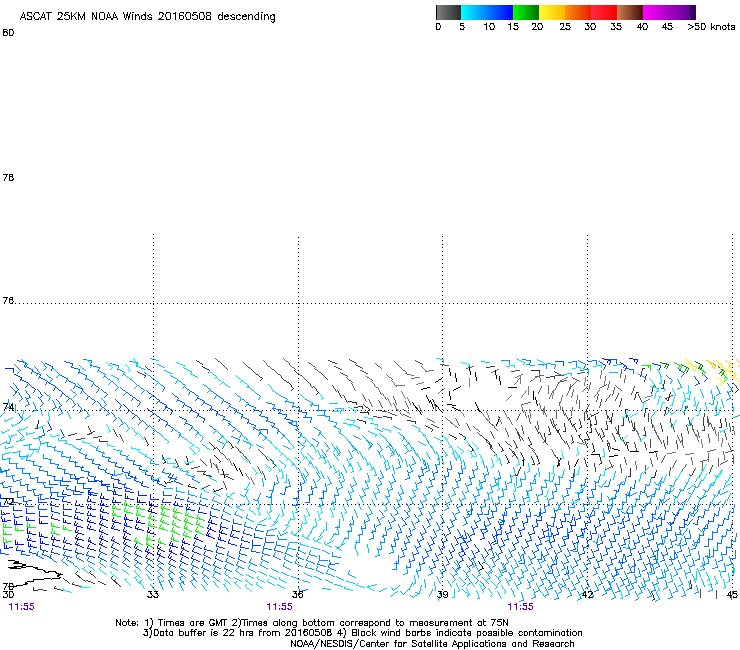Click the '72' latitude axis label
The image size is (740, 650).
click(x=8, y=501)
